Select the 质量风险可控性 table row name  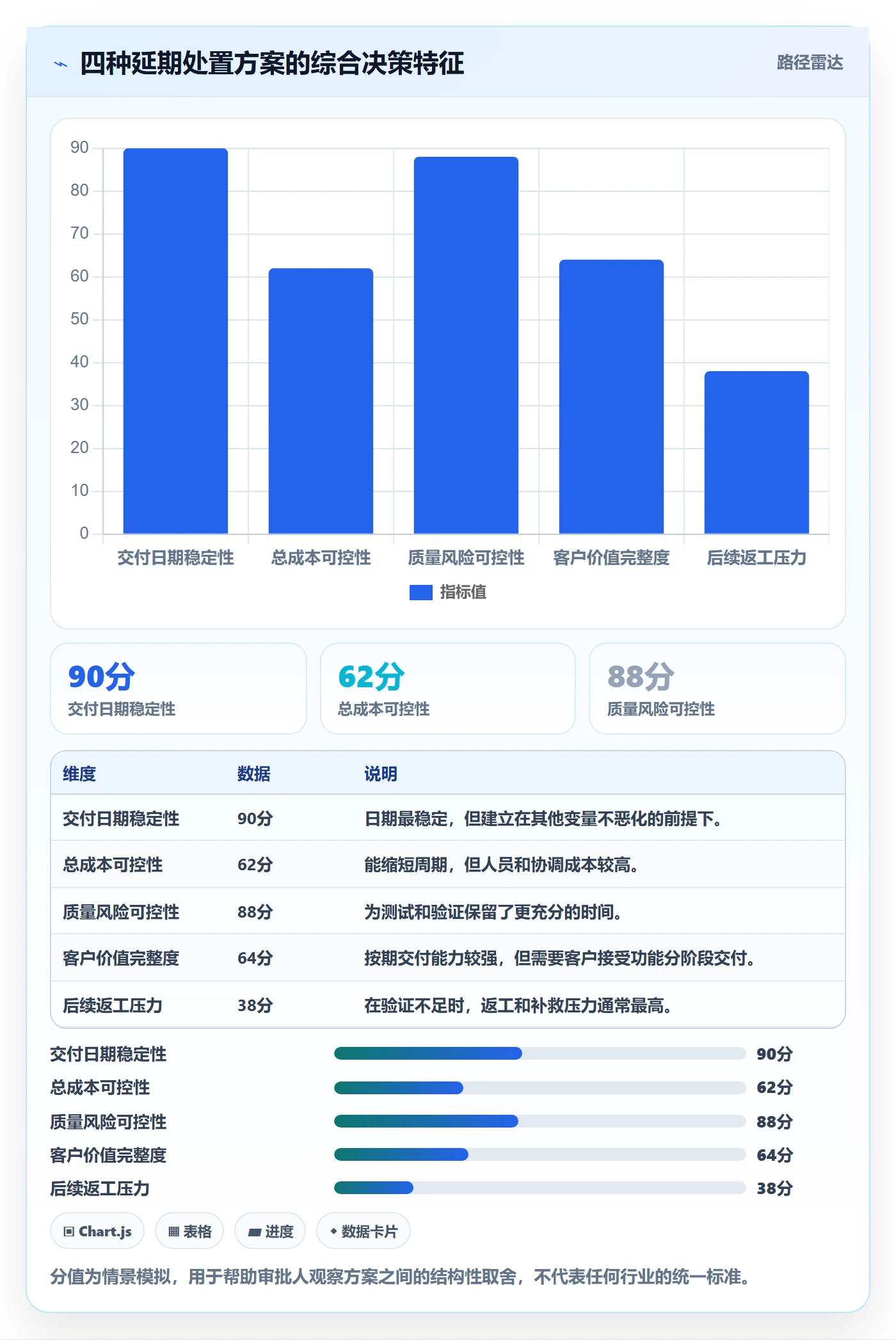(121, 912)
